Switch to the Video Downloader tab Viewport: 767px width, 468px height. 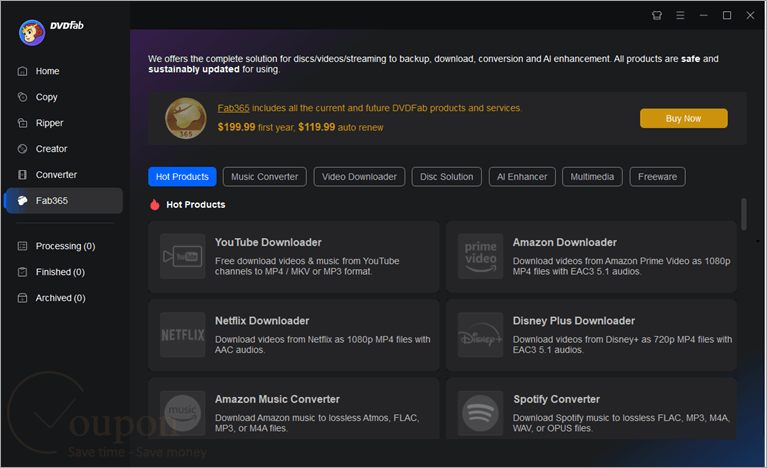(x=360, y=177)
